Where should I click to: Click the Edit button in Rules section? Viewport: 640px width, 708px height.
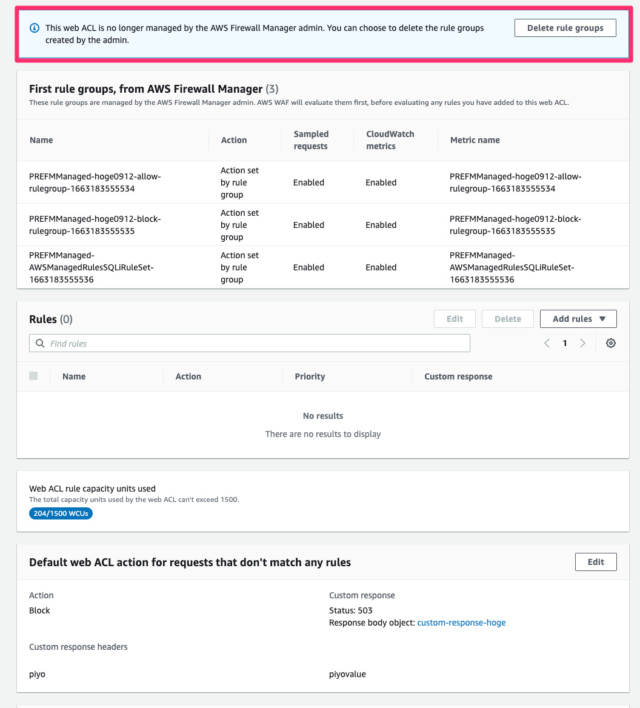454,319
